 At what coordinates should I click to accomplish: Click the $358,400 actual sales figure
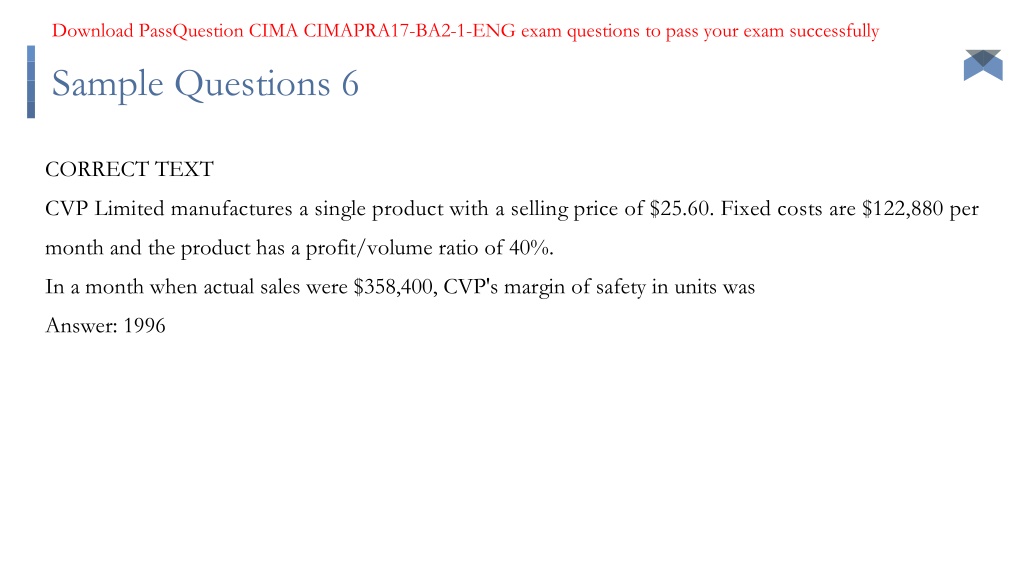(392, 287)
